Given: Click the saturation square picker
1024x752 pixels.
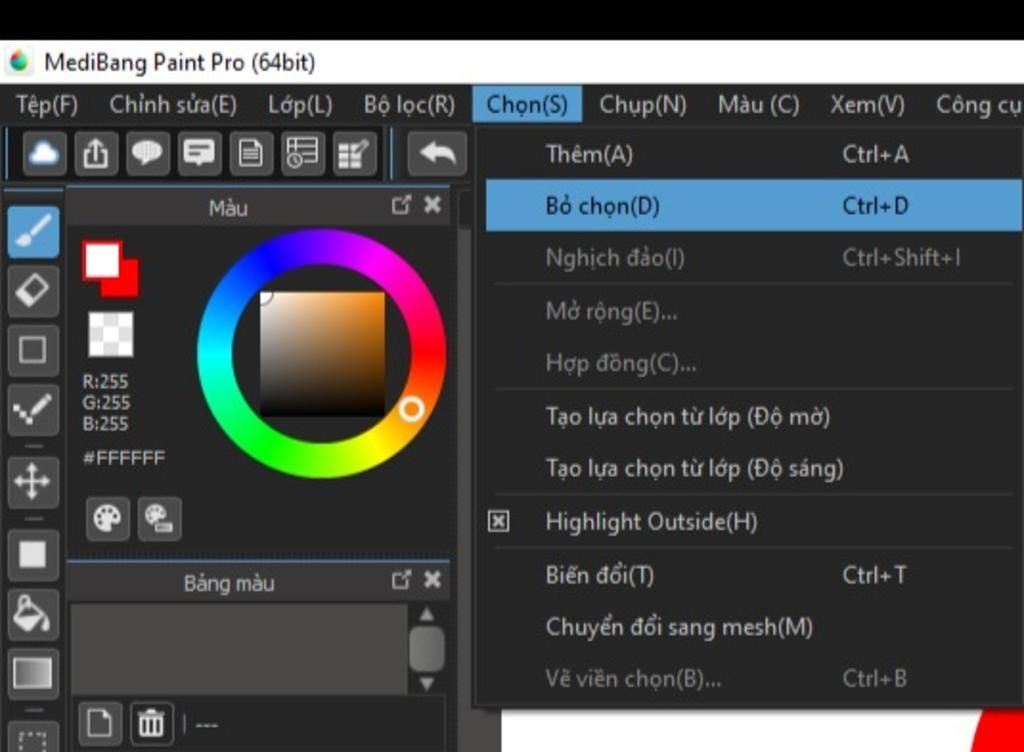Looking at the screenshot, I should (x=323, y=354).
